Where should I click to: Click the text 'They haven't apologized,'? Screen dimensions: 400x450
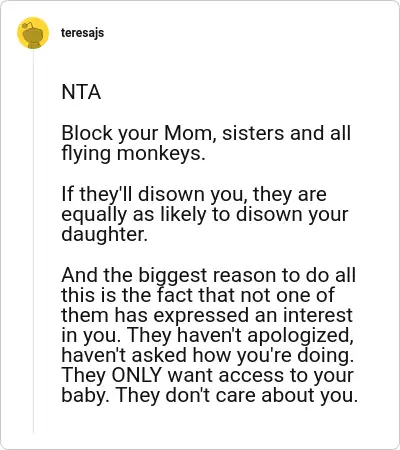coord(240,335)
